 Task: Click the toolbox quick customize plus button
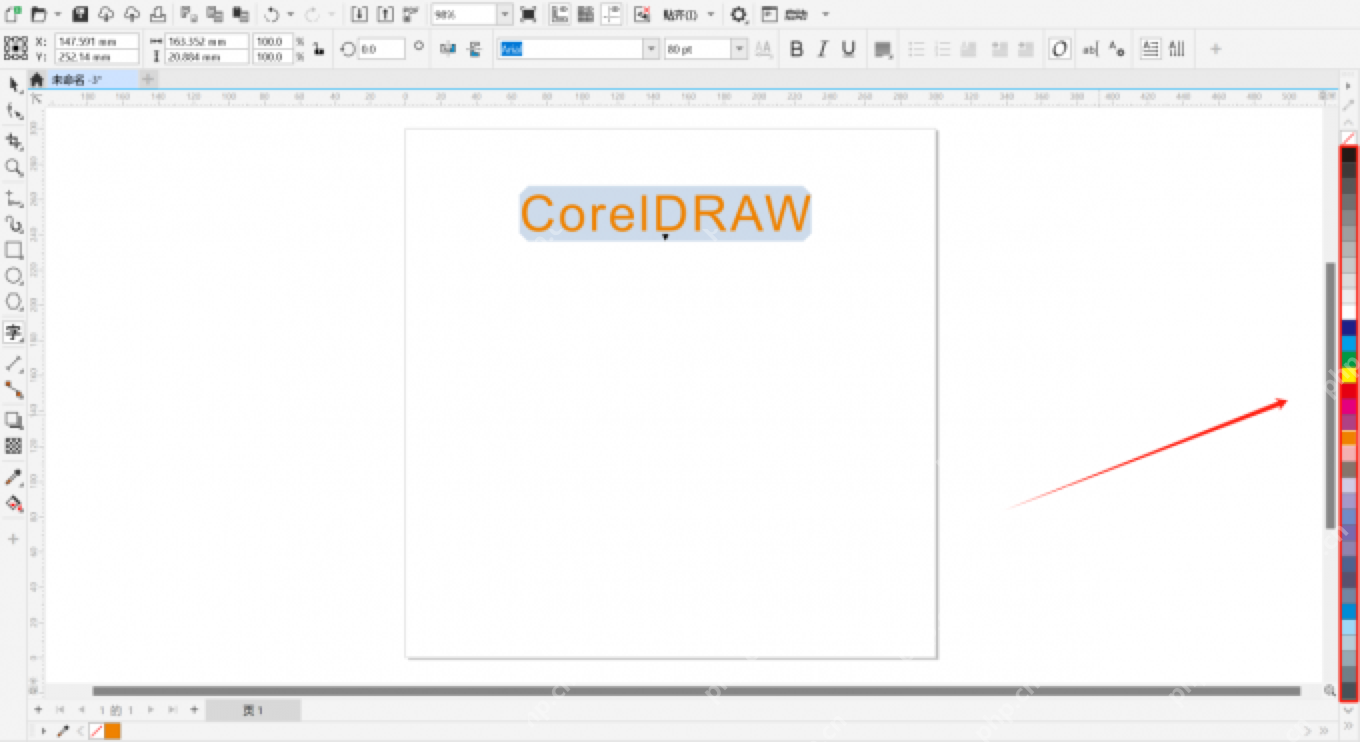click(14, 538)
